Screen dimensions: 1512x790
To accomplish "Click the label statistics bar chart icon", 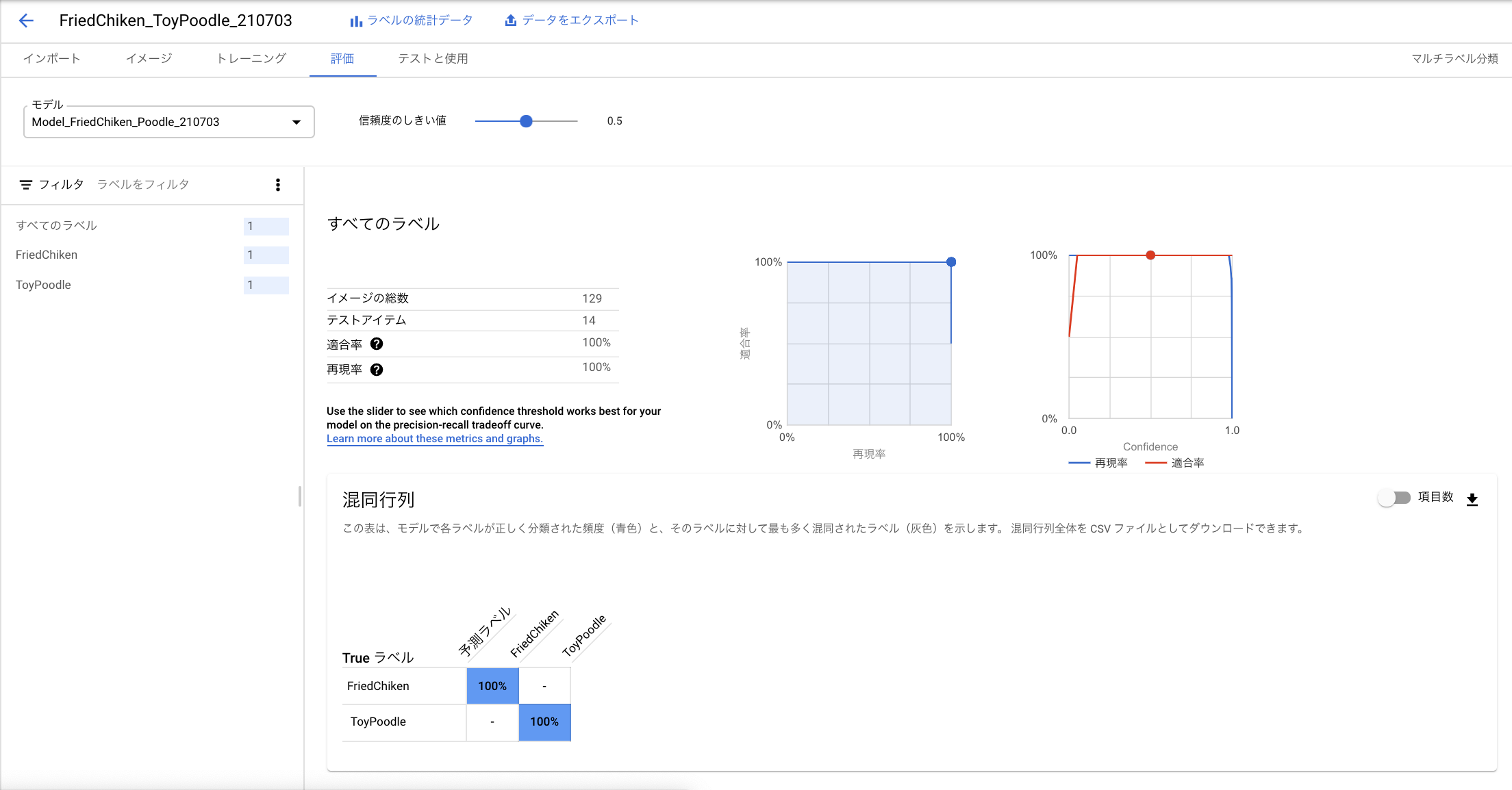I will pyautogui.click(x=356, y=21).
